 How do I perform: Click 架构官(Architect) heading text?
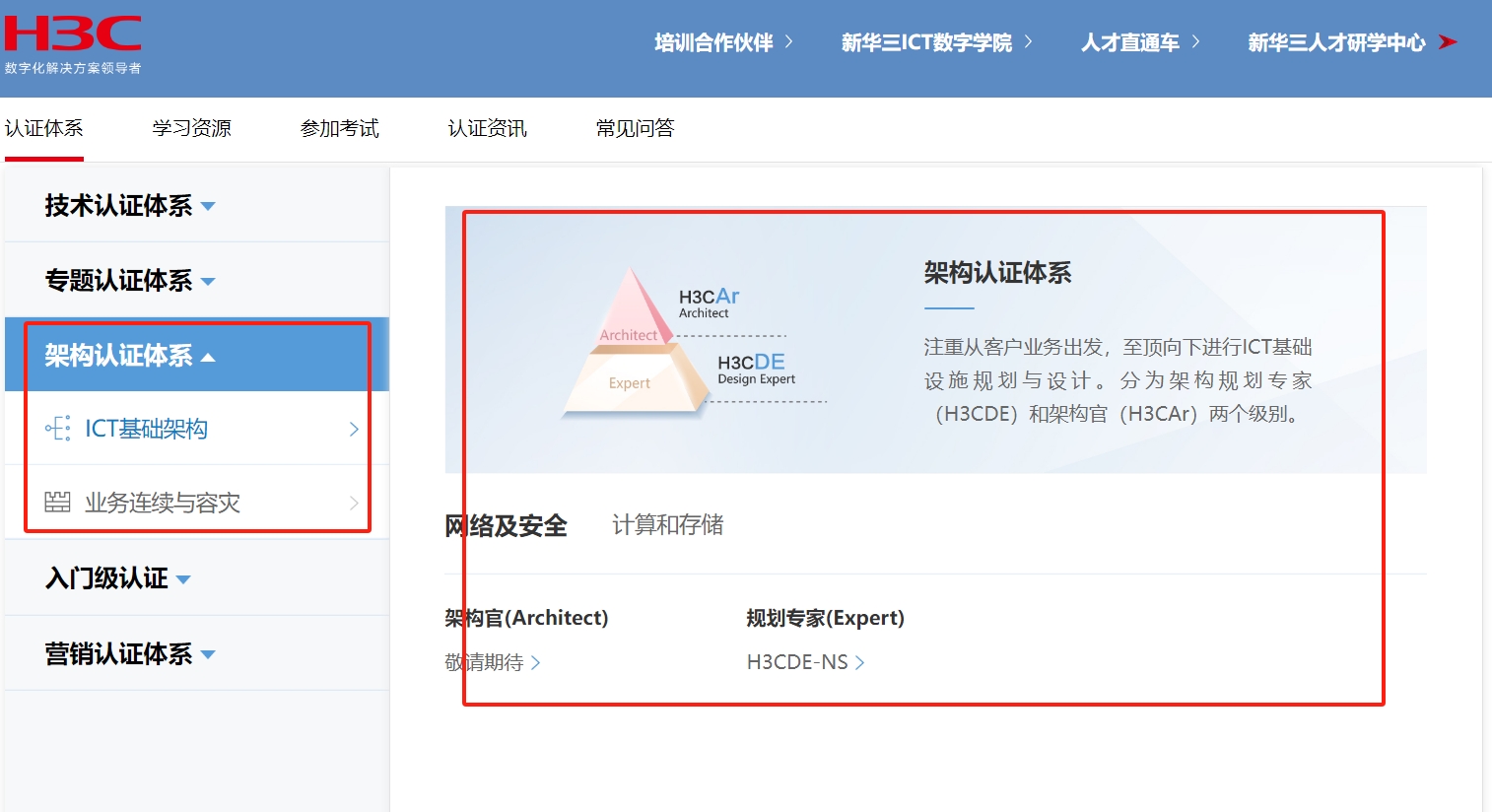pyautogui.click(x=526, y=618)
